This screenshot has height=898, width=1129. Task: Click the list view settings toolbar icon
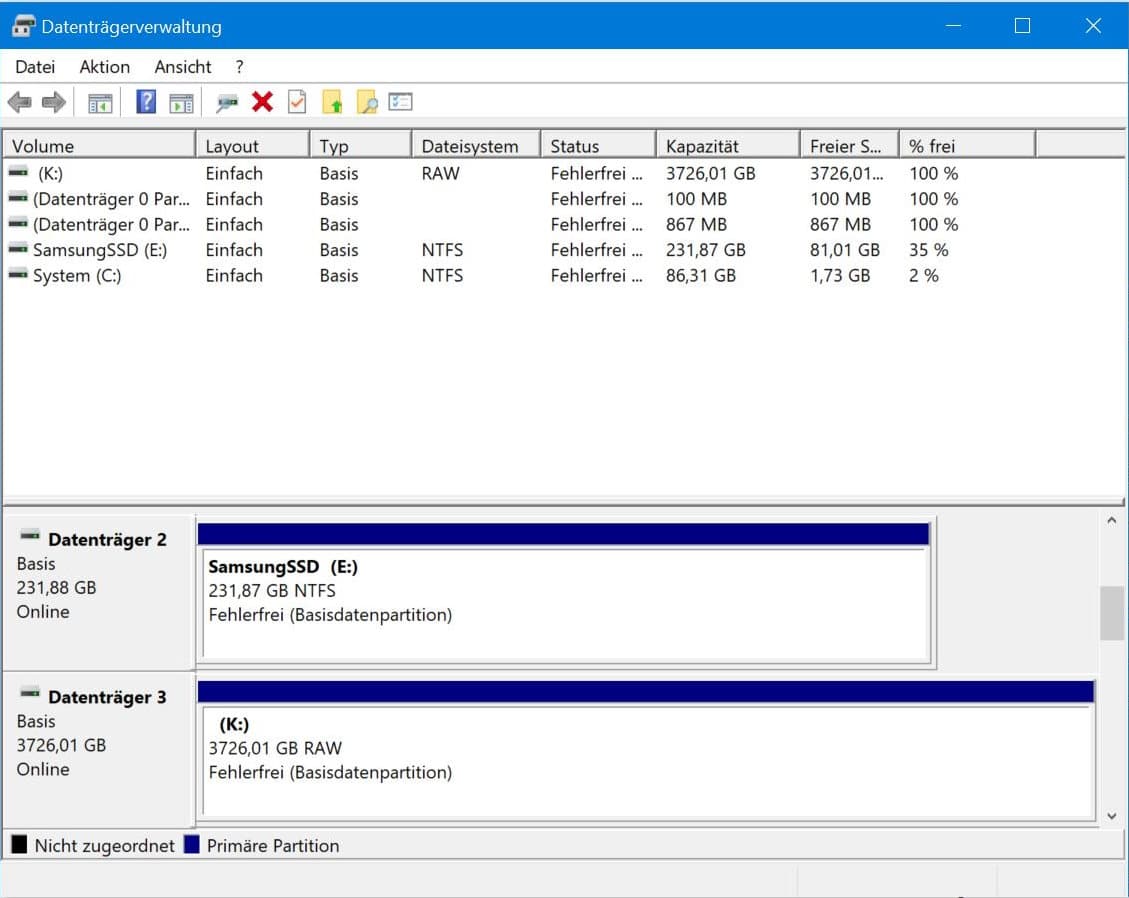pos(400,102)
